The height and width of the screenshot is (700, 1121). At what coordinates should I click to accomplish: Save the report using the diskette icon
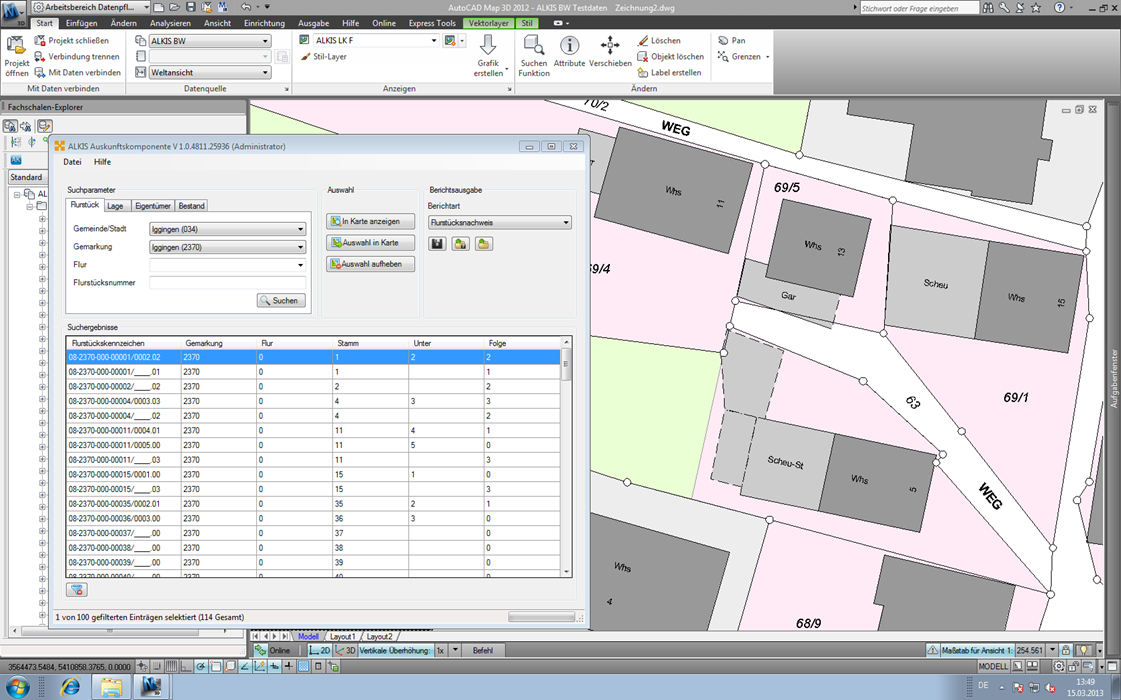click(x=437, y=243)
